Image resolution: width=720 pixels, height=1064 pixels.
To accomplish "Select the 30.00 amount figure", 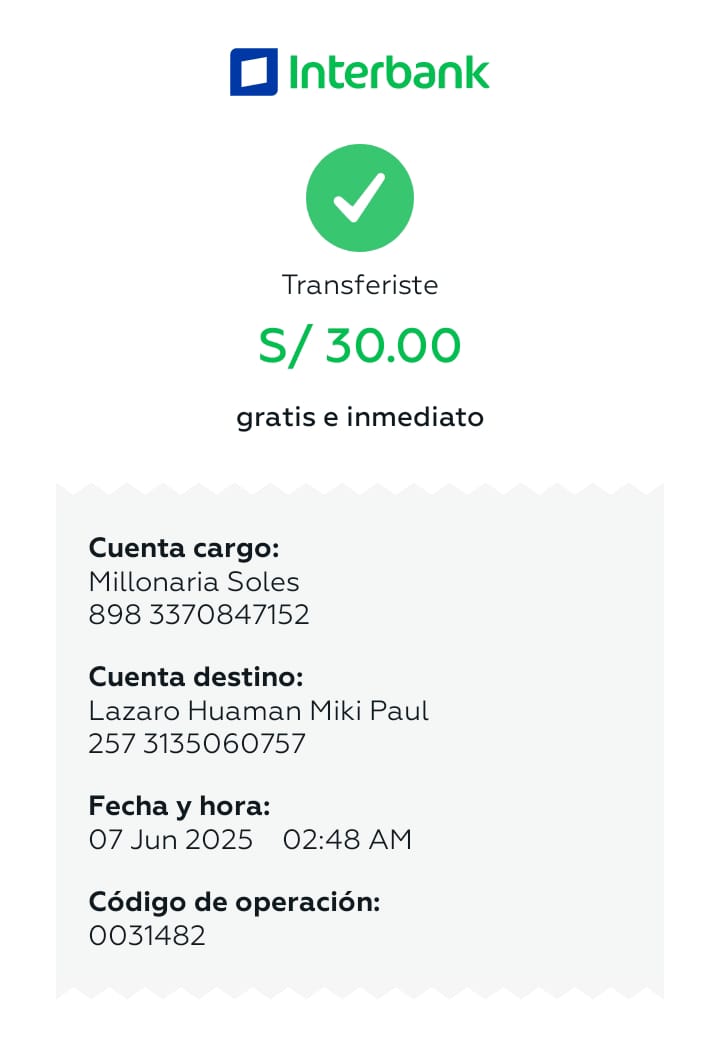I will pyautogui.click(x=393, y=346).
